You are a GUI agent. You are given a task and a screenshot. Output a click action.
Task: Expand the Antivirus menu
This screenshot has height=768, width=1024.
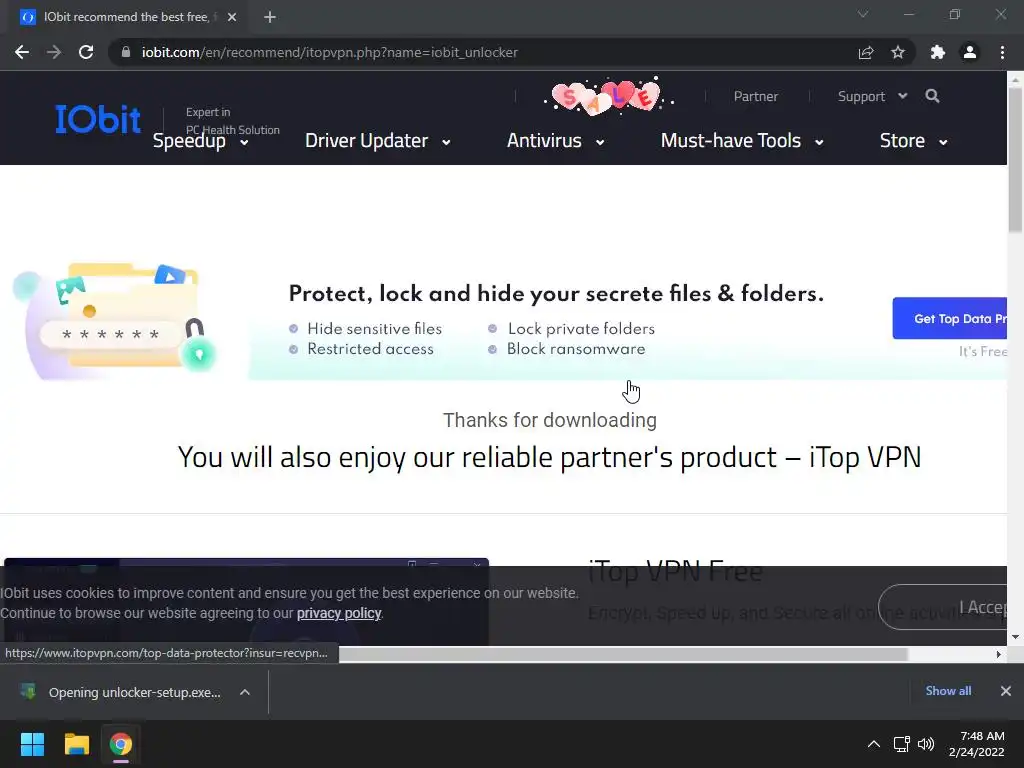(x=556, y=140)
